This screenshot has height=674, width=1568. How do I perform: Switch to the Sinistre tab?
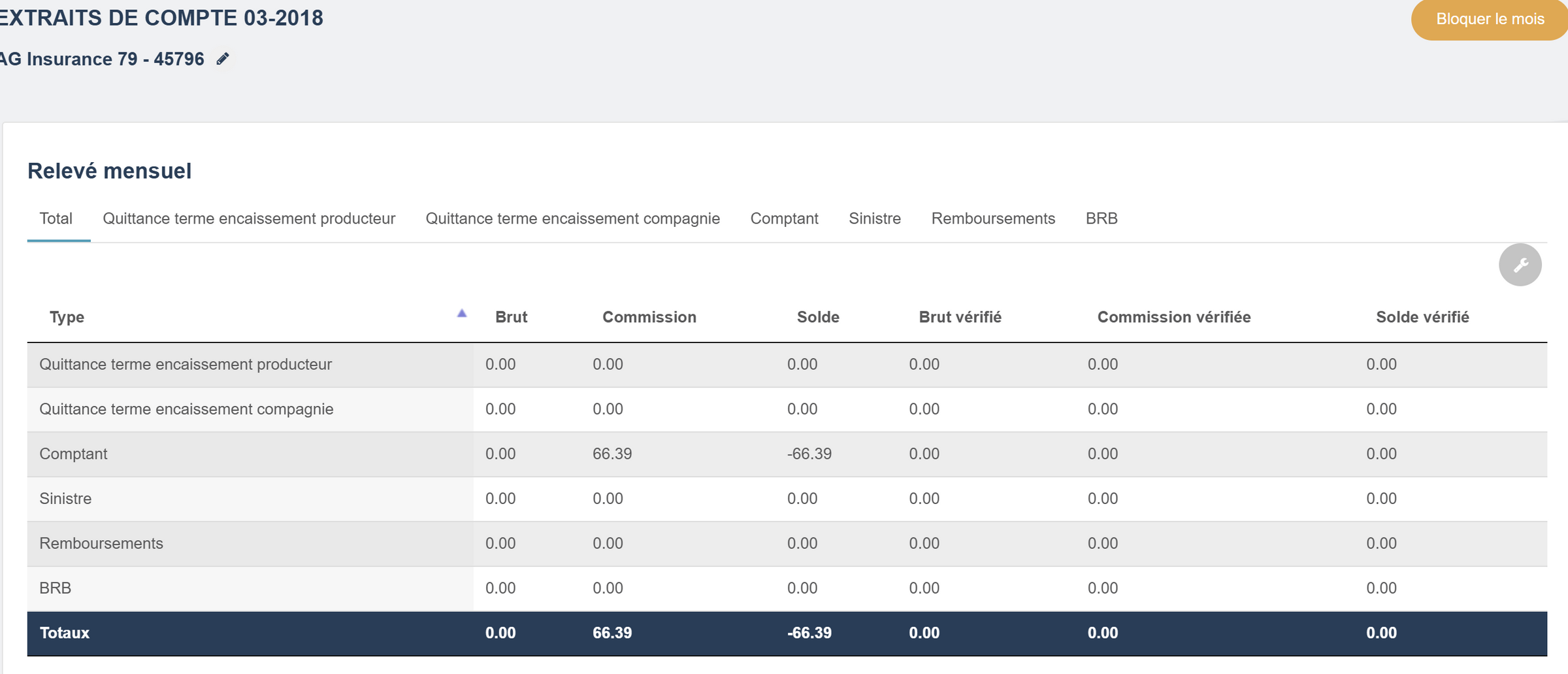point(875,218)
